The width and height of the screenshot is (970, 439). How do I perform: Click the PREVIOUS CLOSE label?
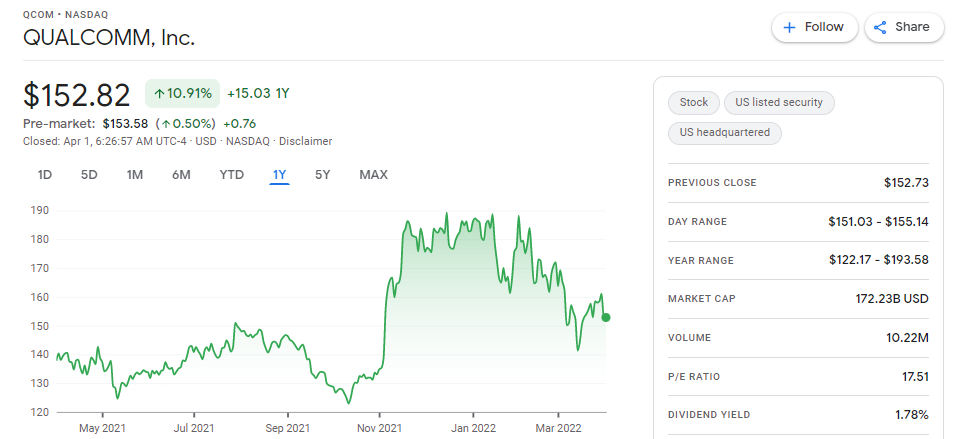pos(712,183)
